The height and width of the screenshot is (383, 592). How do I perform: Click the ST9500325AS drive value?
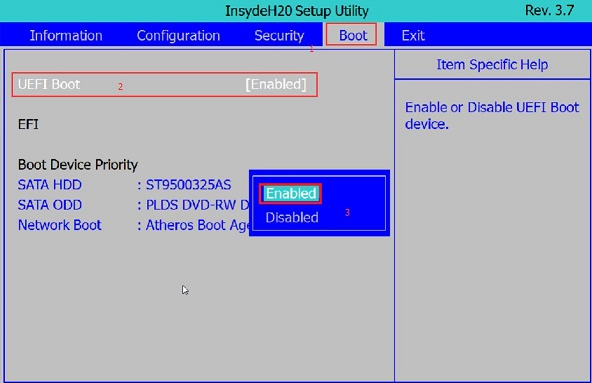pyautogui.click(x=188, y=185)
